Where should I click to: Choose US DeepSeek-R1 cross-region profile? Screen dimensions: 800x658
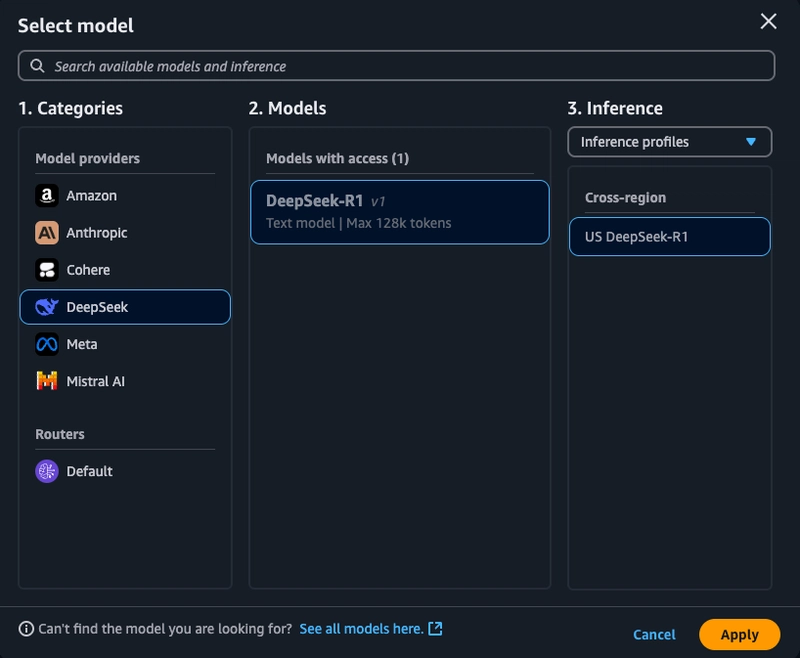click(x=669, y=237)
